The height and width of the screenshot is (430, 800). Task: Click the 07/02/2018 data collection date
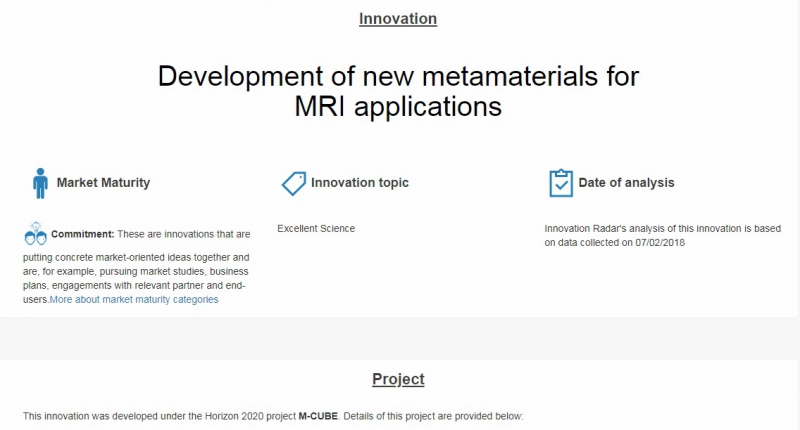tap(658, 242)
